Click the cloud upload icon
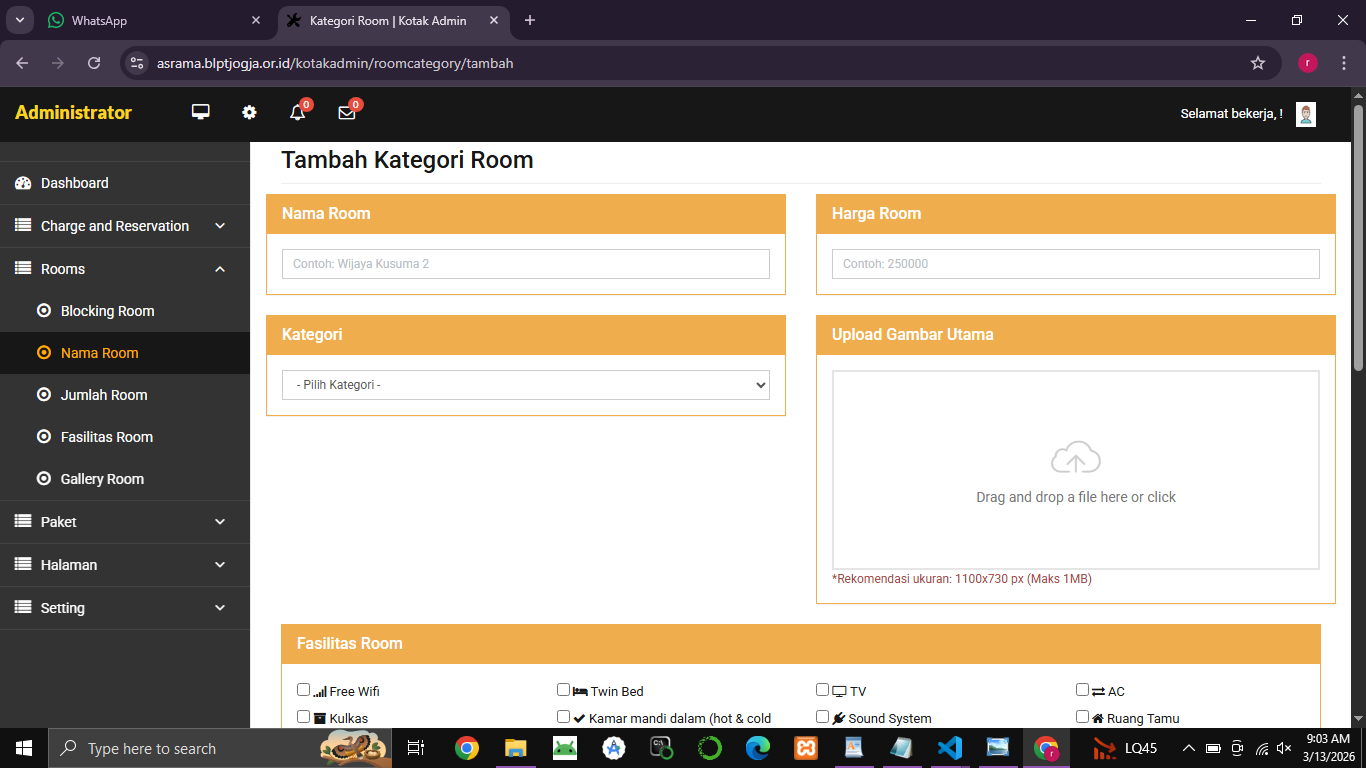This screenshot has height=768, width=1366. [x=1075, y=458]
